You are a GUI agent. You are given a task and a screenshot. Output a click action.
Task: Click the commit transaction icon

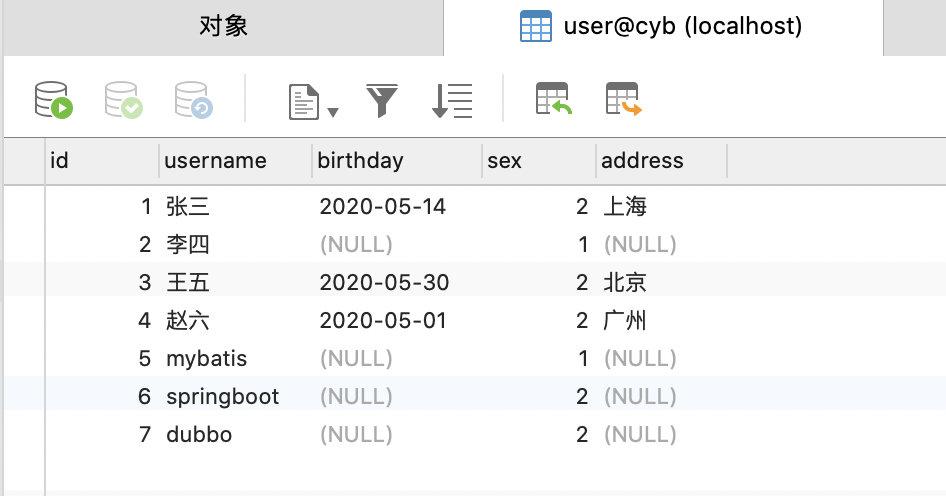[124, 100]
